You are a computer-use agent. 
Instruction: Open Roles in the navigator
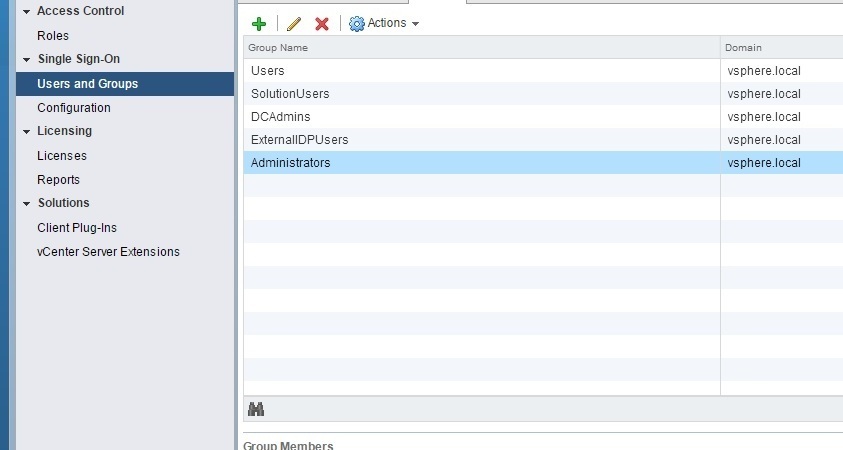pyautogui.click(x=53, y=35)
